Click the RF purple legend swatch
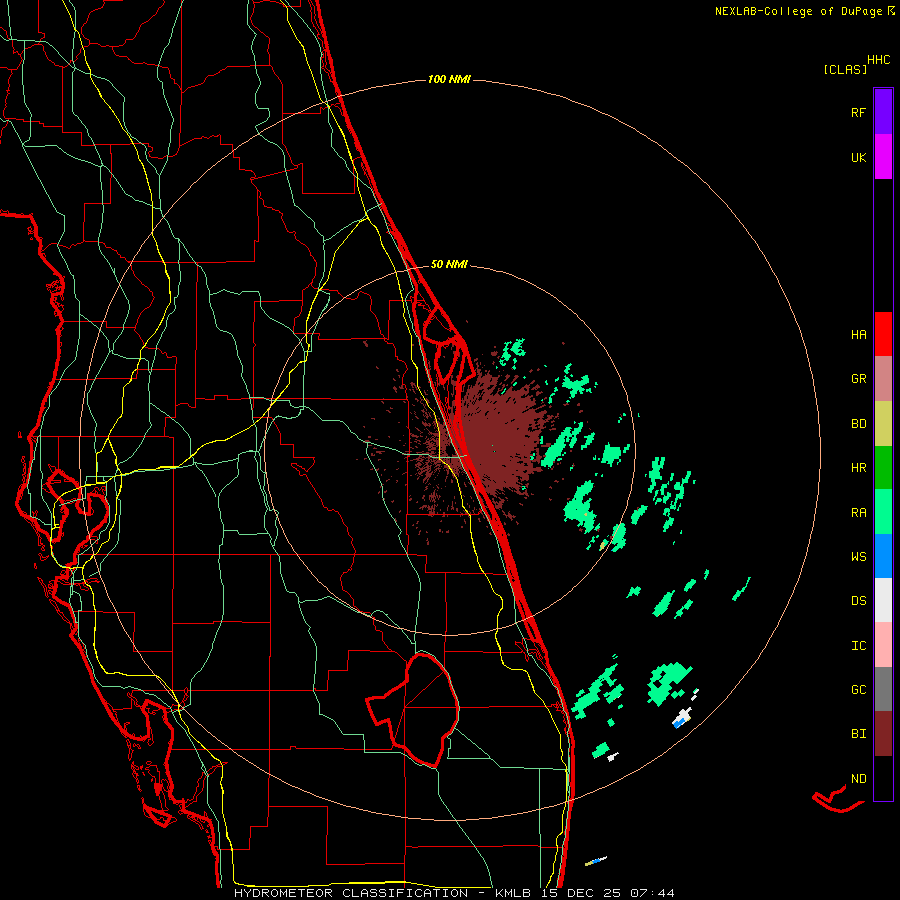The image size is (900, 900). pos(883,112)
